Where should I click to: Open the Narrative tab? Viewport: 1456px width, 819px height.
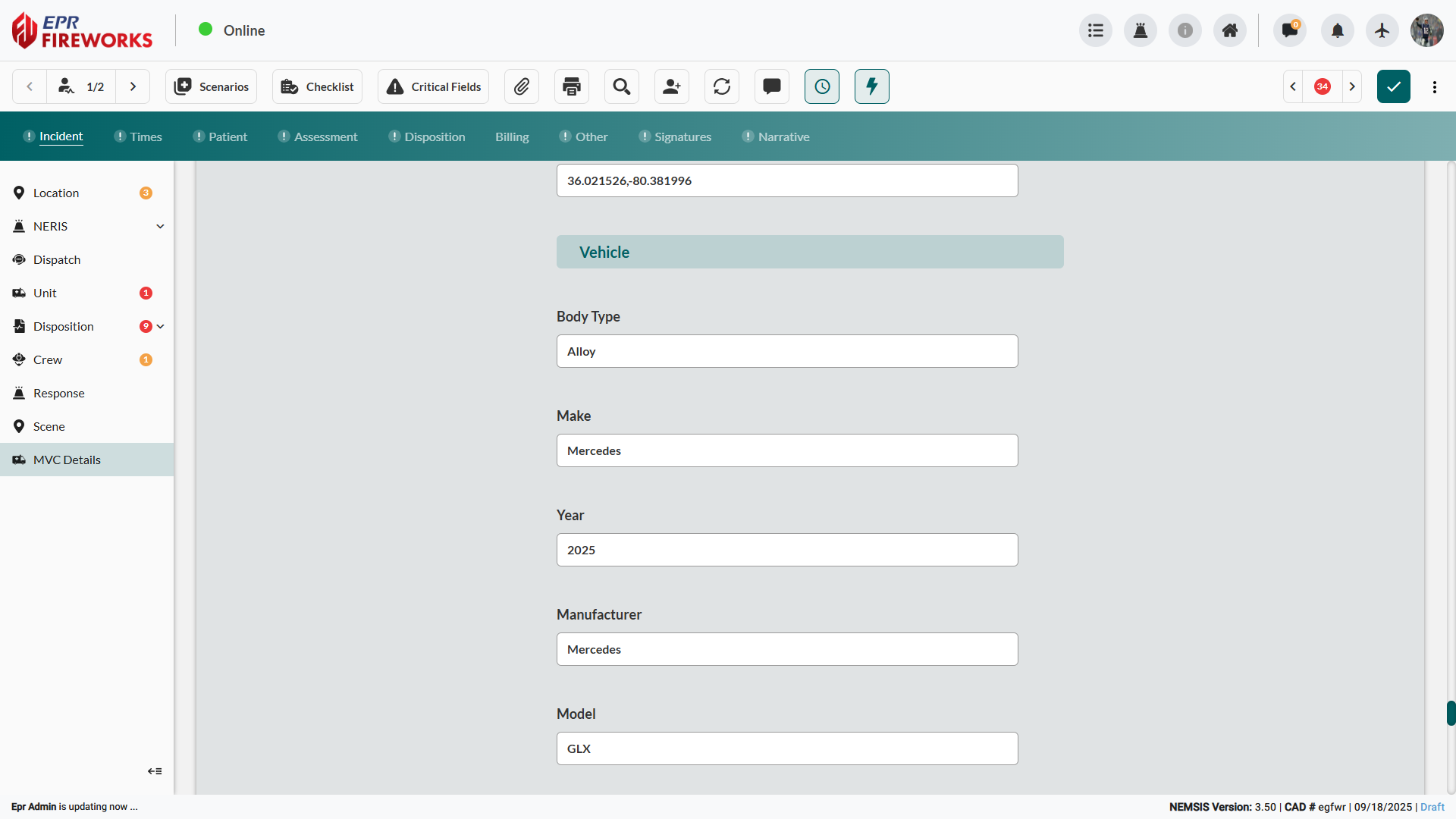pos(783,136)
